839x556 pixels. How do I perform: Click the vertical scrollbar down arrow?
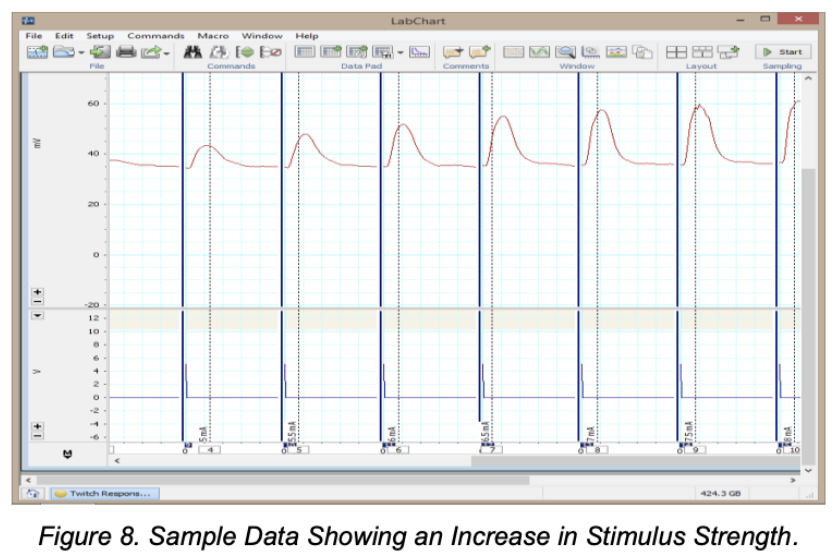coord(809,470)
